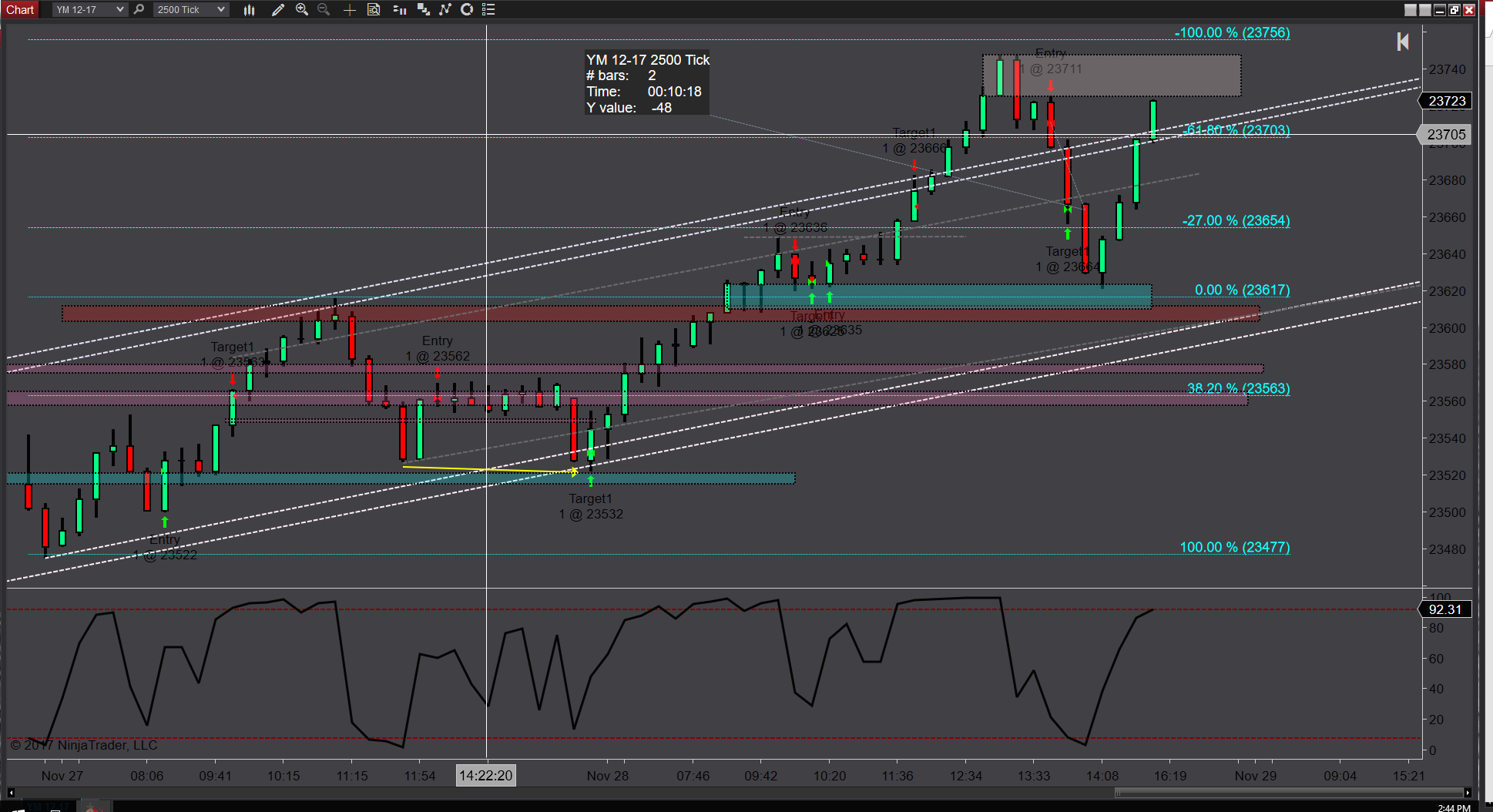Click the Entry 1 @ 23562 label
This screenshot has width=1493, height=812.
point(438,348)
